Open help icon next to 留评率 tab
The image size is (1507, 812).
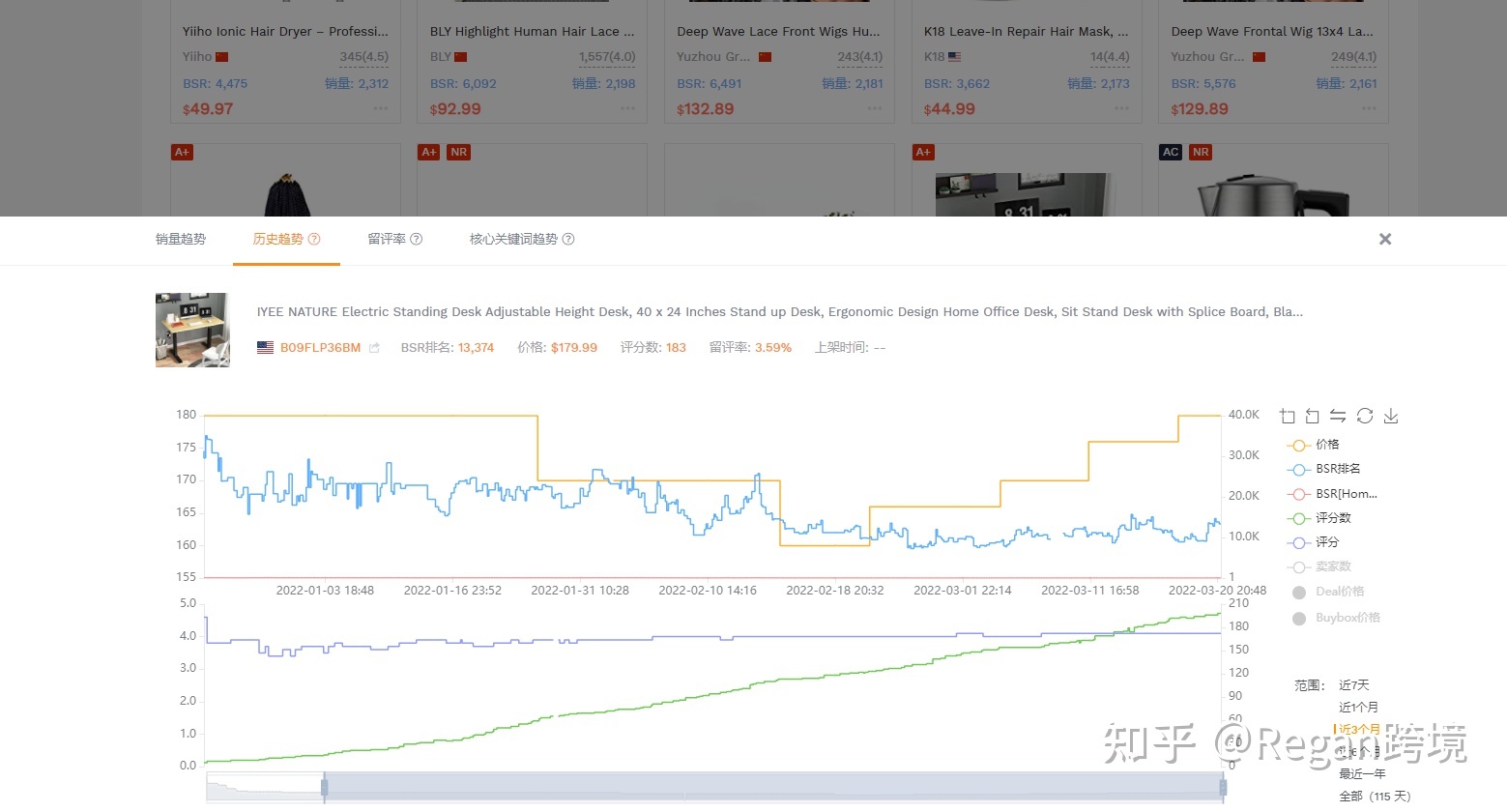click(x=417, y=239)
